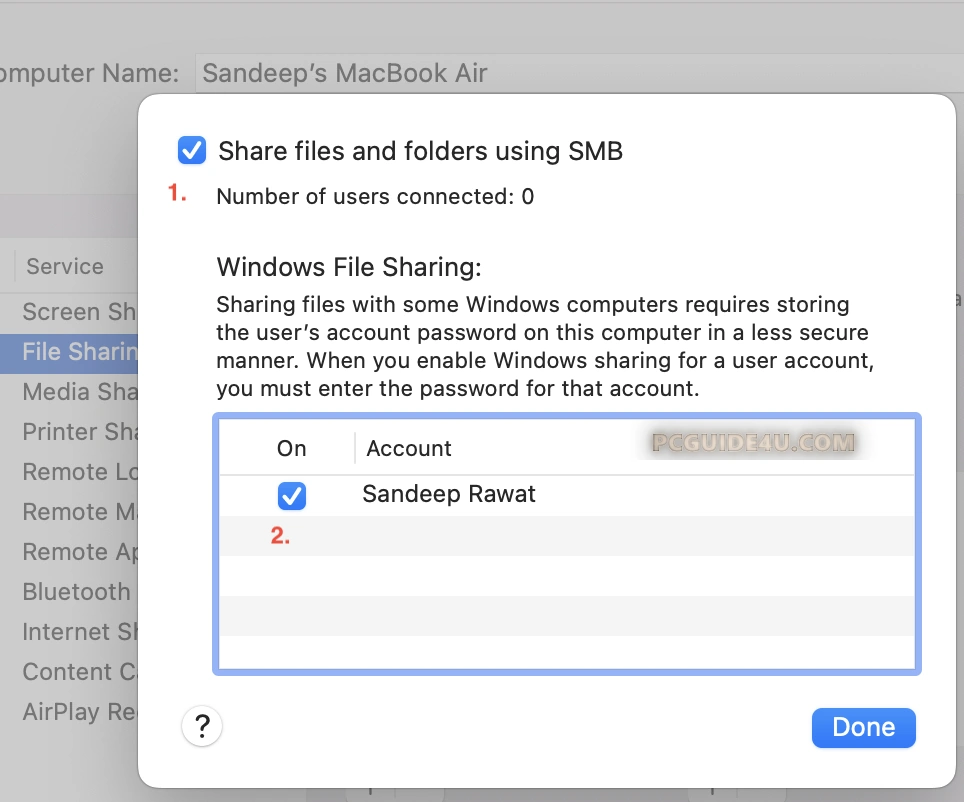The image size is (964, 802).
Task: Select Bluetooth Sharing in the list
Action: click(76, 592)
